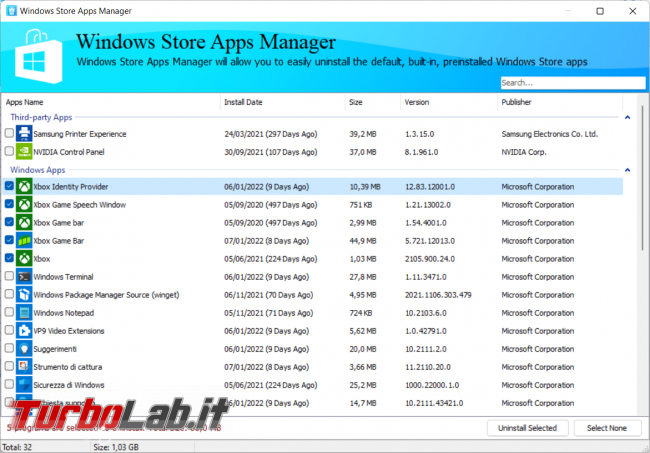Click into the Search field
This screenshot has height=453, width=650.
pyautogui.click(x=572, y=83)
